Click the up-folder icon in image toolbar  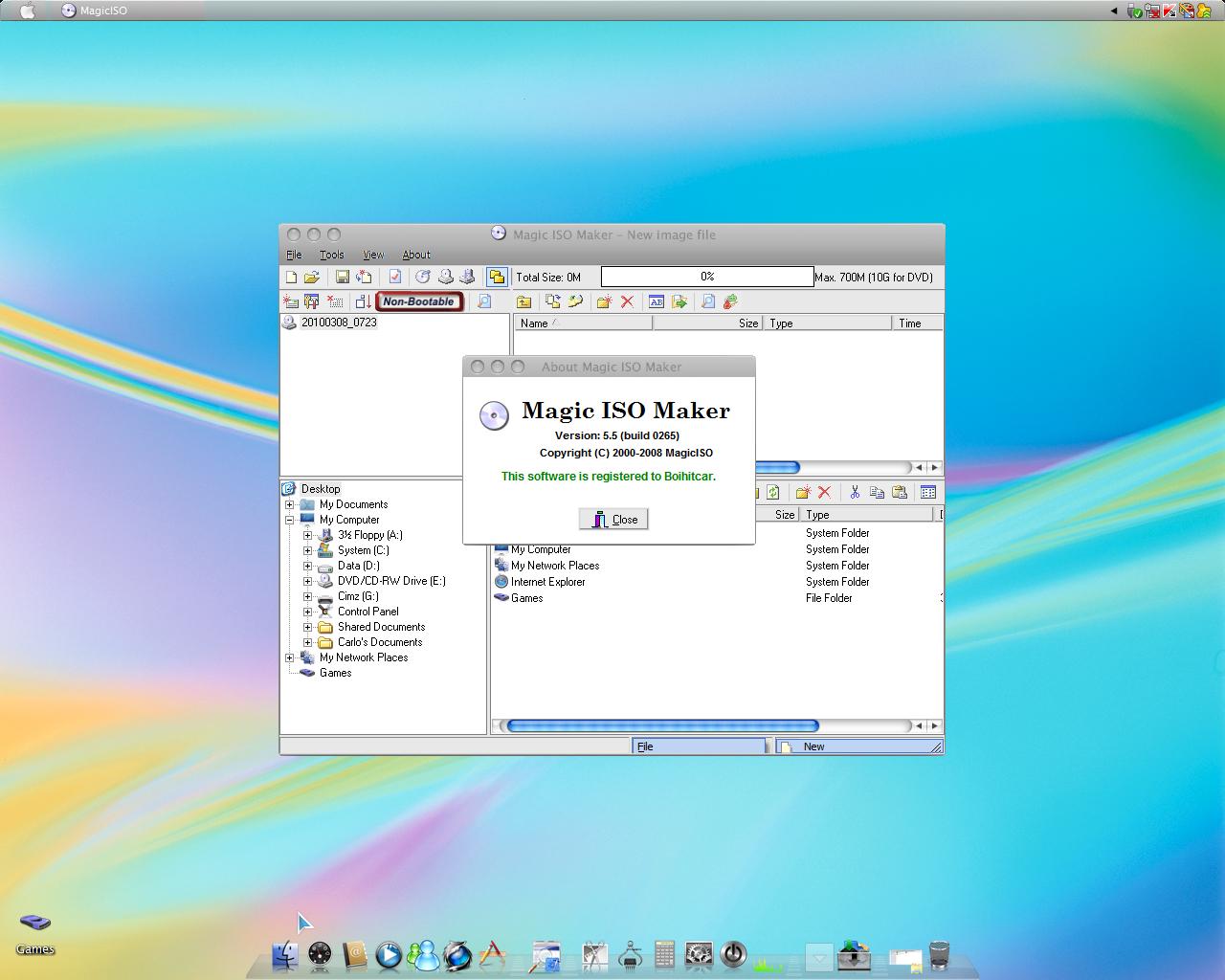click(523, 301)
